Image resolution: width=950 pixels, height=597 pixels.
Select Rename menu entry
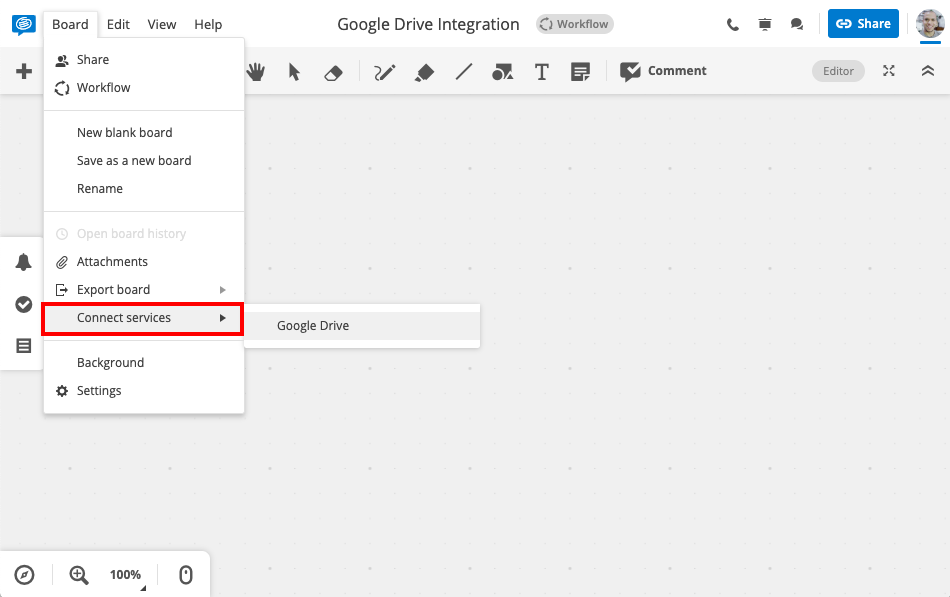[144, 188]
